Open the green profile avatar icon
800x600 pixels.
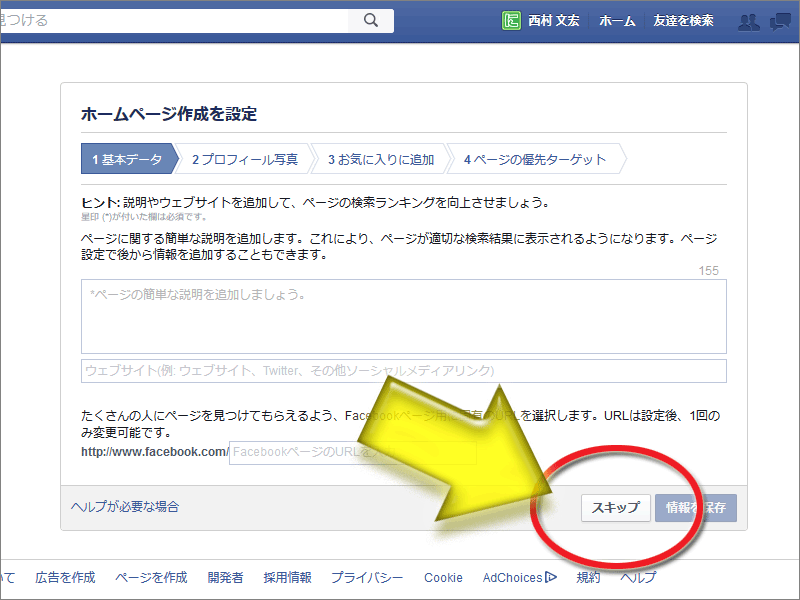511,20
